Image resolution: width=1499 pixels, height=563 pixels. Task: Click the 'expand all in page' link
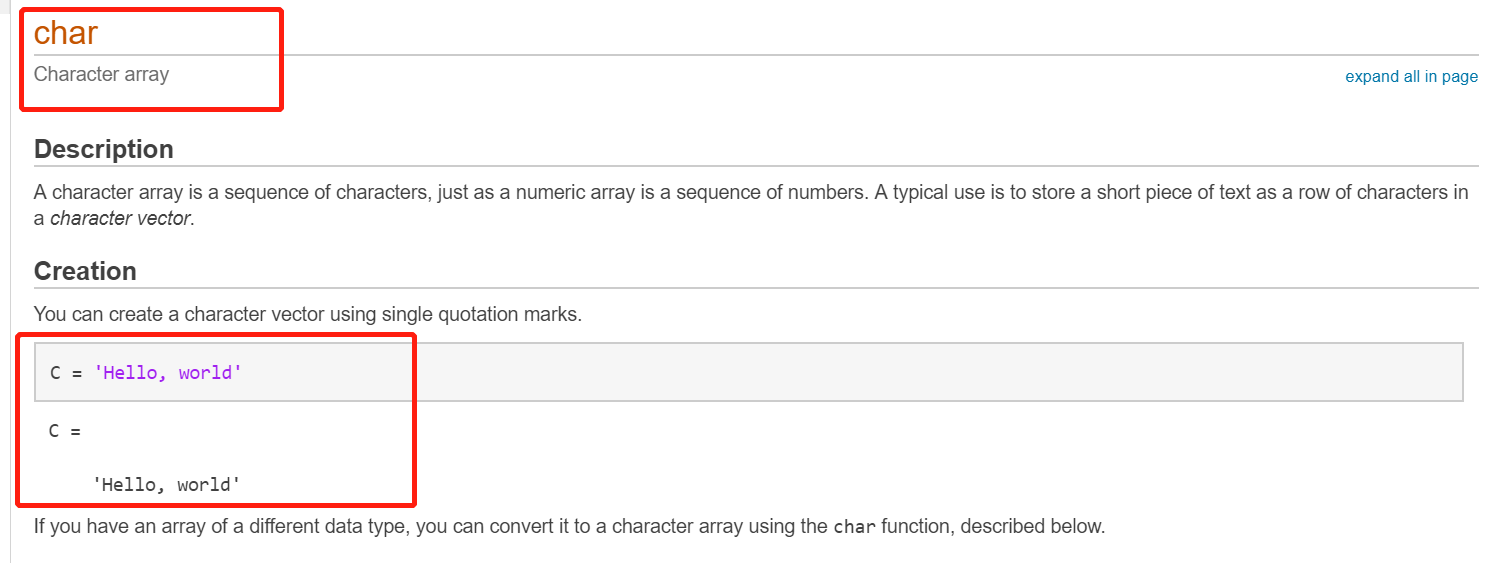tap(1411, 77)
